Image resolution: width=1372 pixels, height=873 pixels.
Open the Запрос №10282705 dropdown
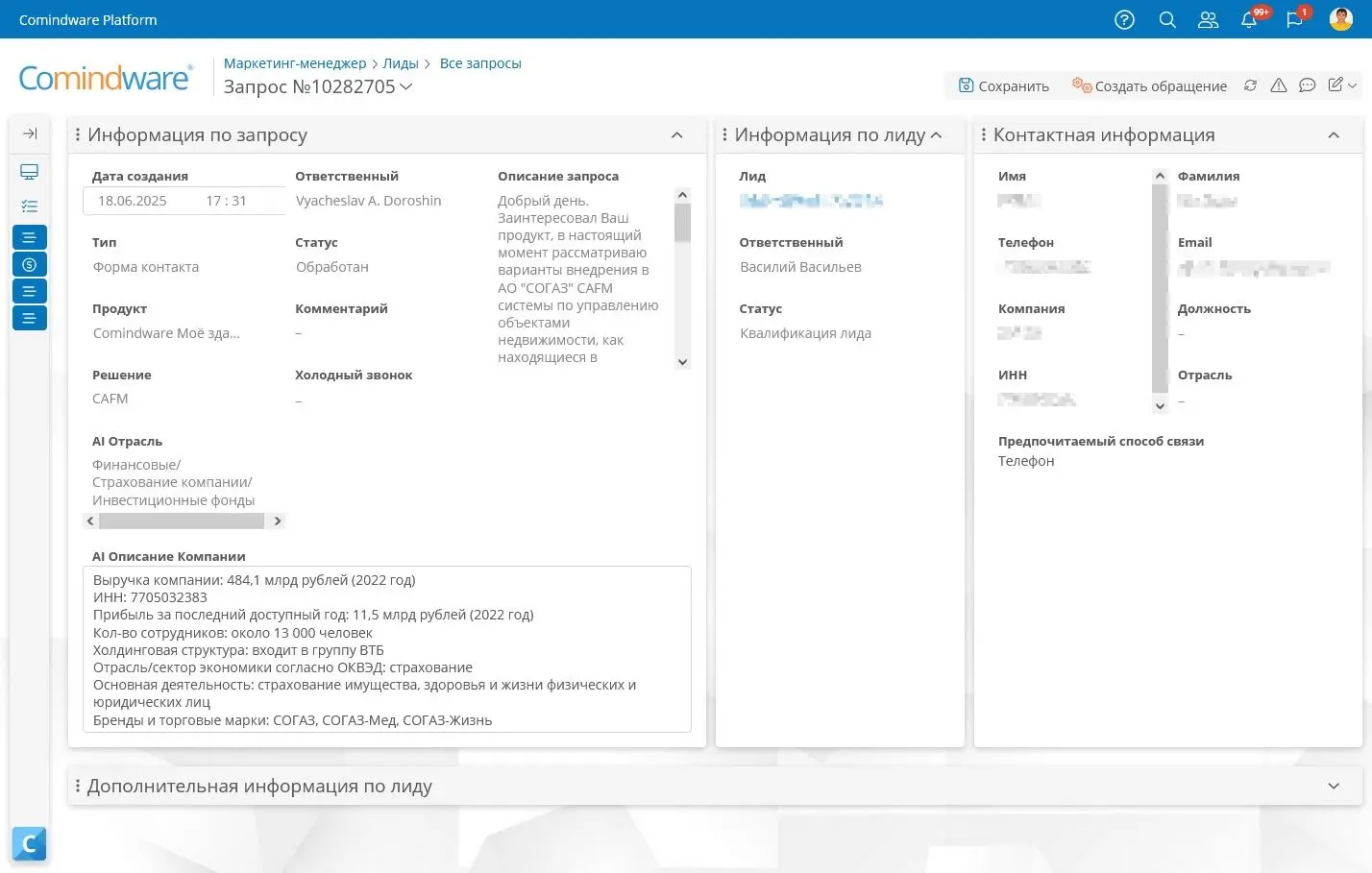pos(406,86)
